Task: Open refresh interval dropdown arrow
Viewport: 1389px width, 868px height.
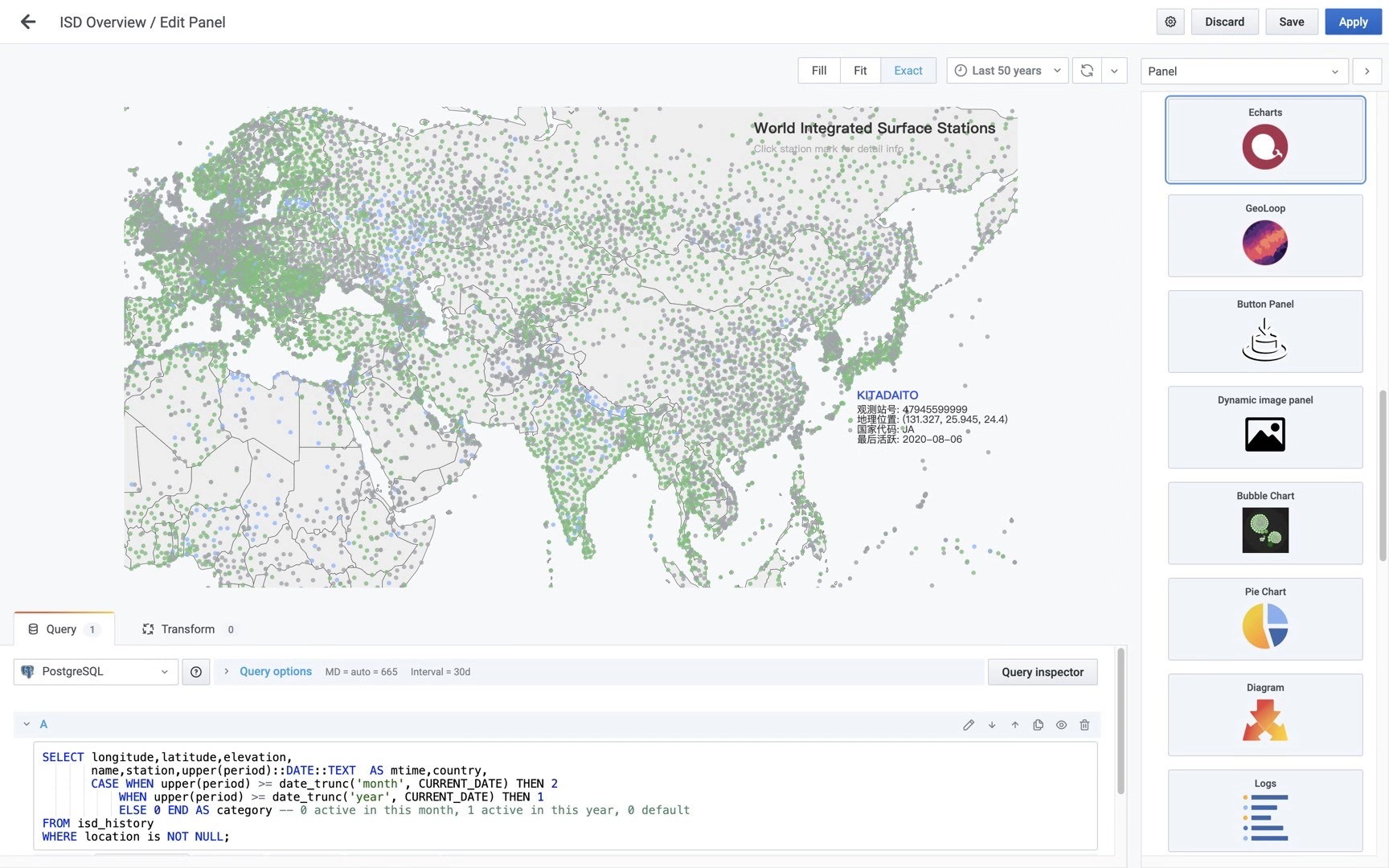Action: point(1114,71)
